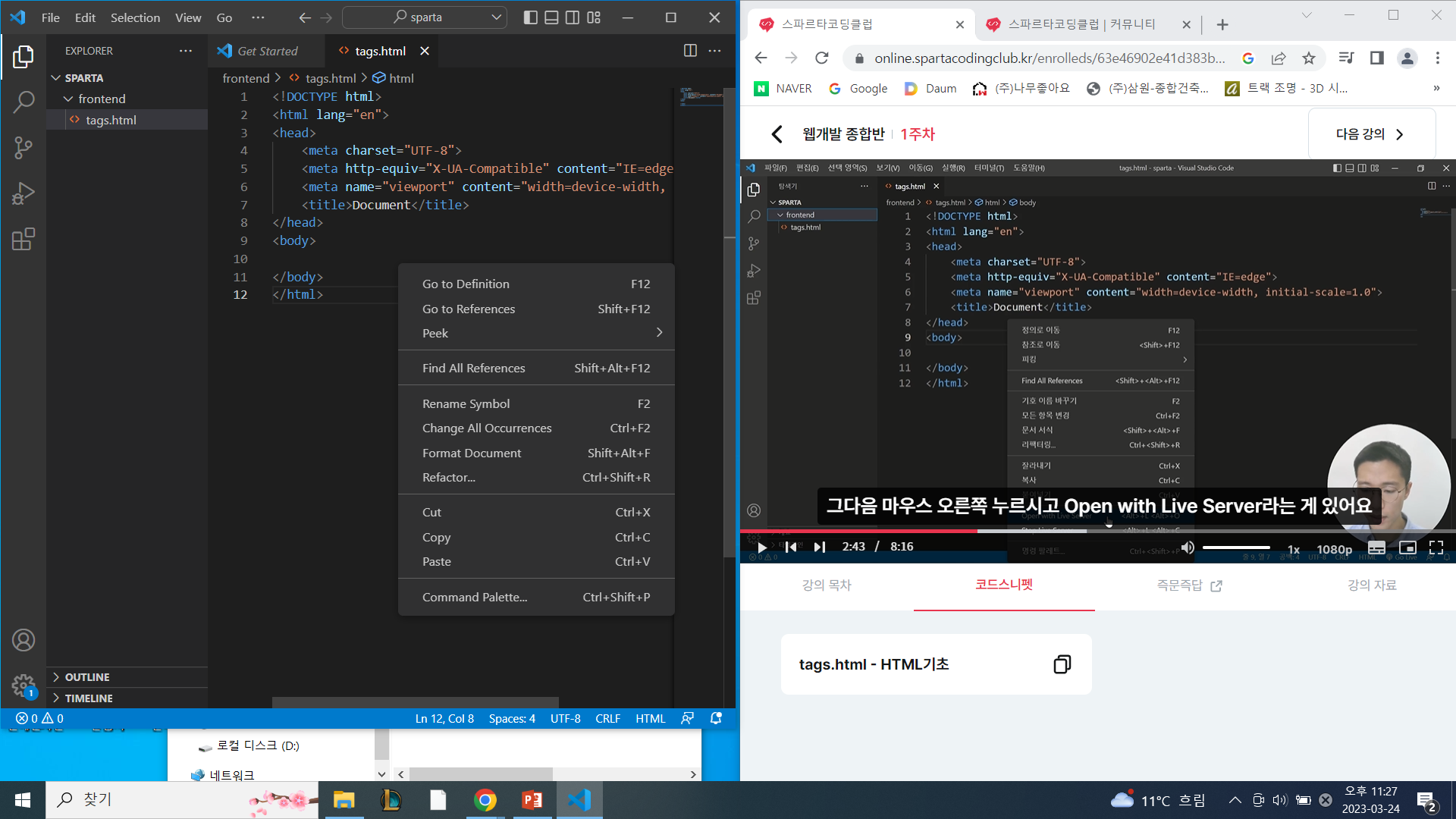The image size is (1456, 819).
Task: Switch to the Get Started tab
Action: (x=267, y=51)
